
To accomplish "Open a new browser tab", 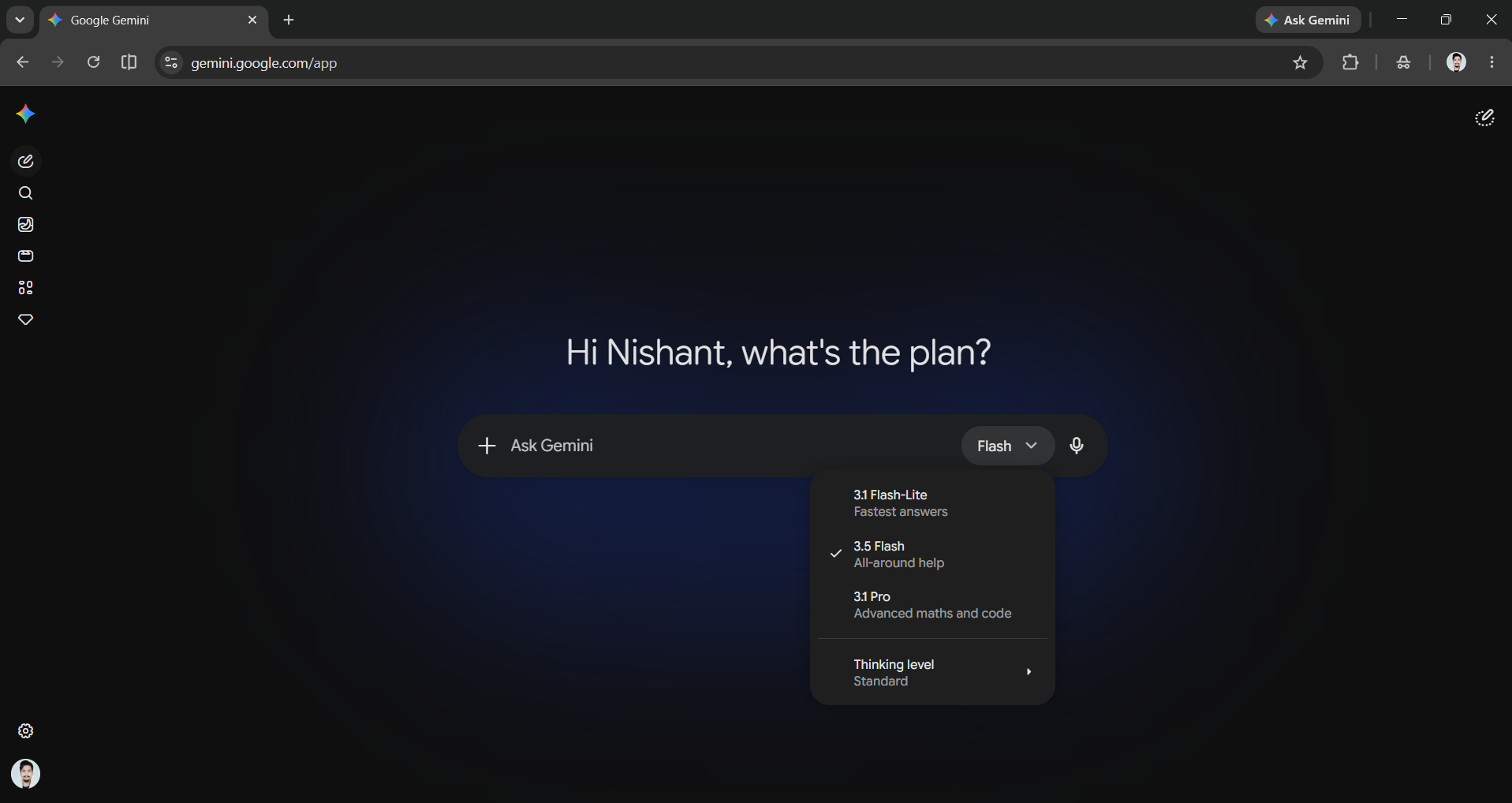I will (x=289, y=20).
